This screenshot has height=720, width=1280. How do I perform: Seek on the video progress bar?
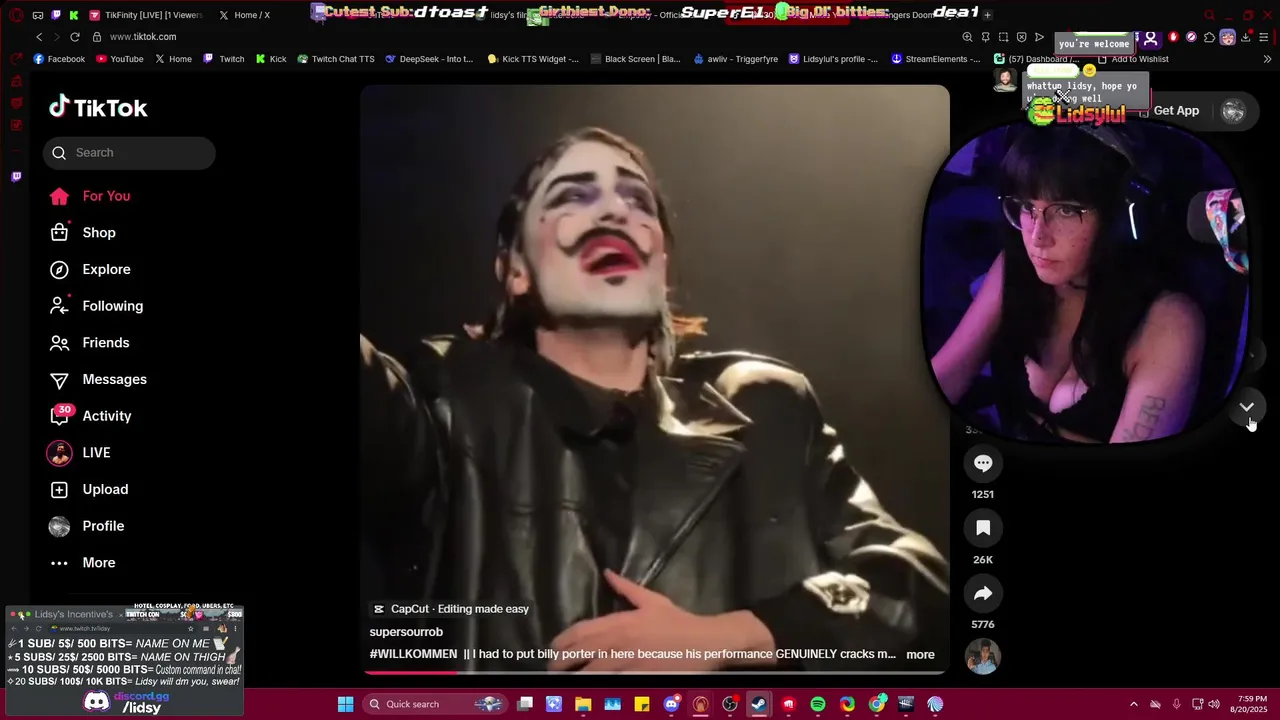[655, 672]
